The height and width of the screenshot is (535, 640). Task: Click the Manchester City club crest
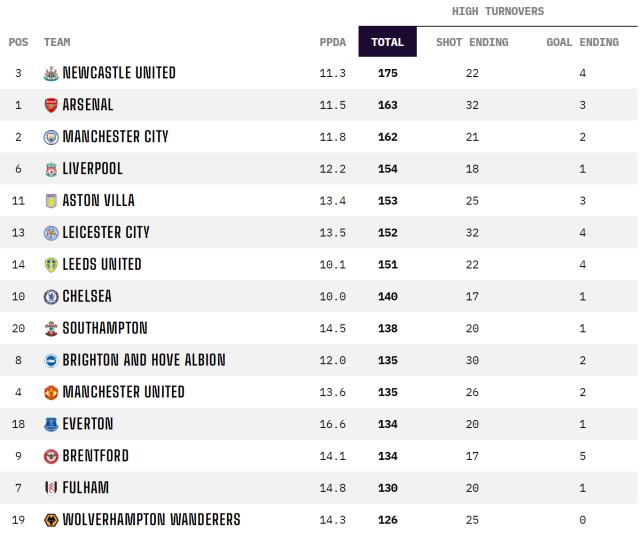tap(51, 137)
